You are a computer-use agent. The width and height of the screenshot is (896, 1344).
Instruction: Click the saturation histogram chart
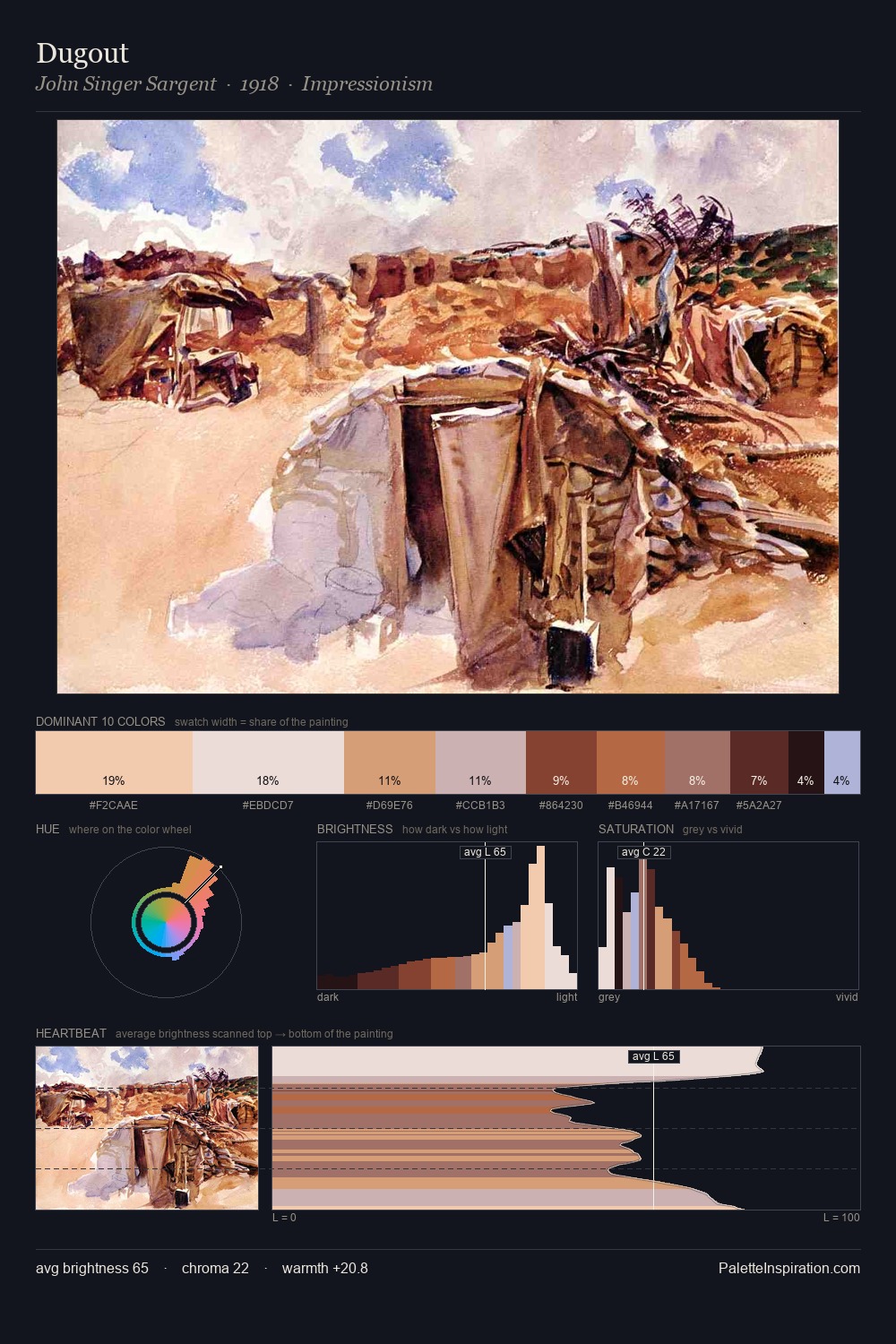728,916
